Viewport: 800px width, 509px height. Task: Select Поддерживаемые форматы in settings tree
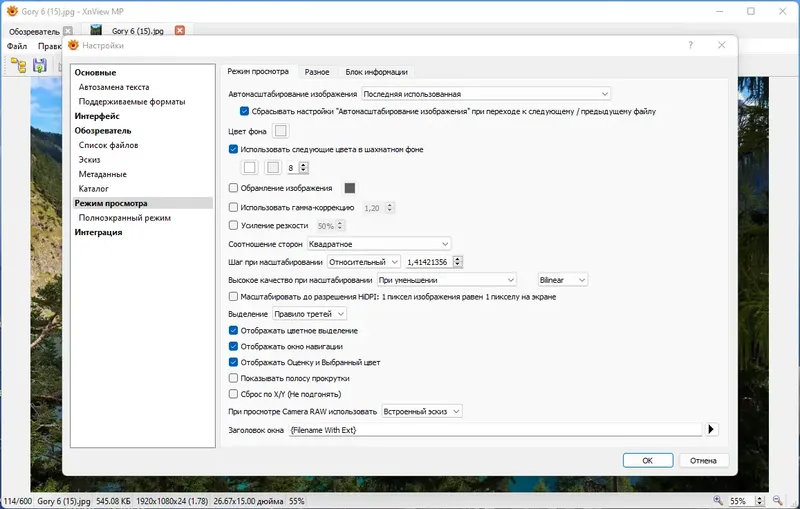pos(132,101)
